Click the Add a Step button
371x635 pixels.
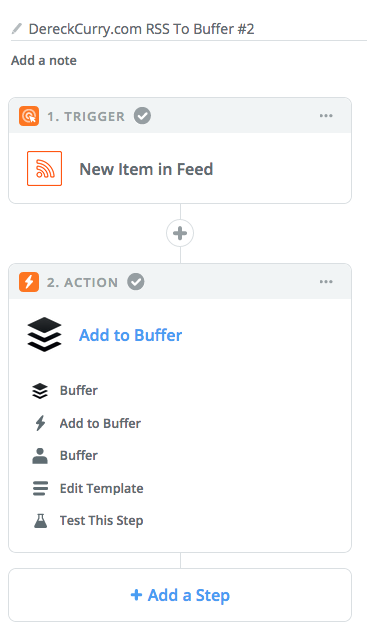[x=180, y=595]
